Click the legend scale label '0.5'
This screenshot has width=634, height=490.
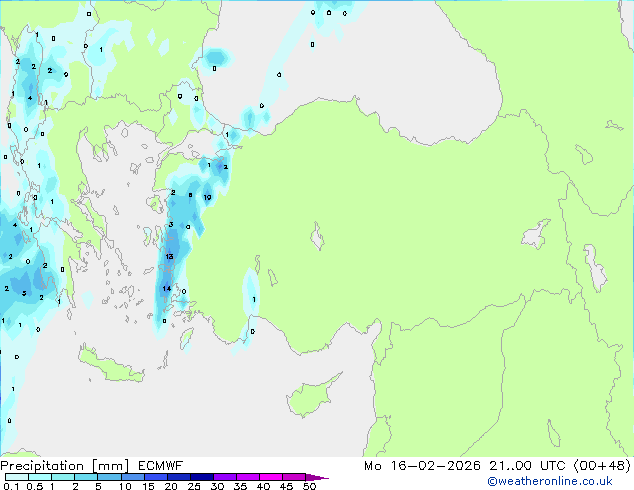[34, 486]
